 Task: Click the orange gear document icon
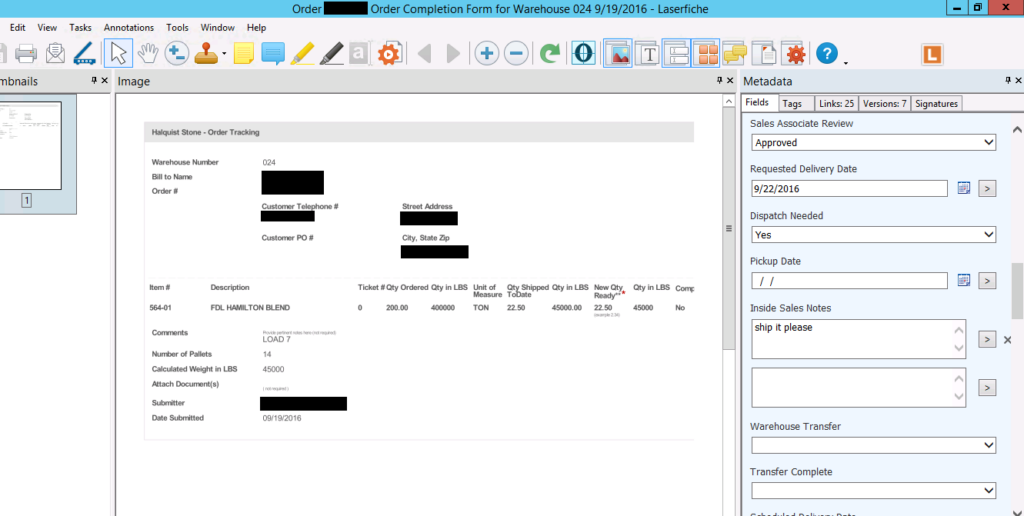(389, 54)
